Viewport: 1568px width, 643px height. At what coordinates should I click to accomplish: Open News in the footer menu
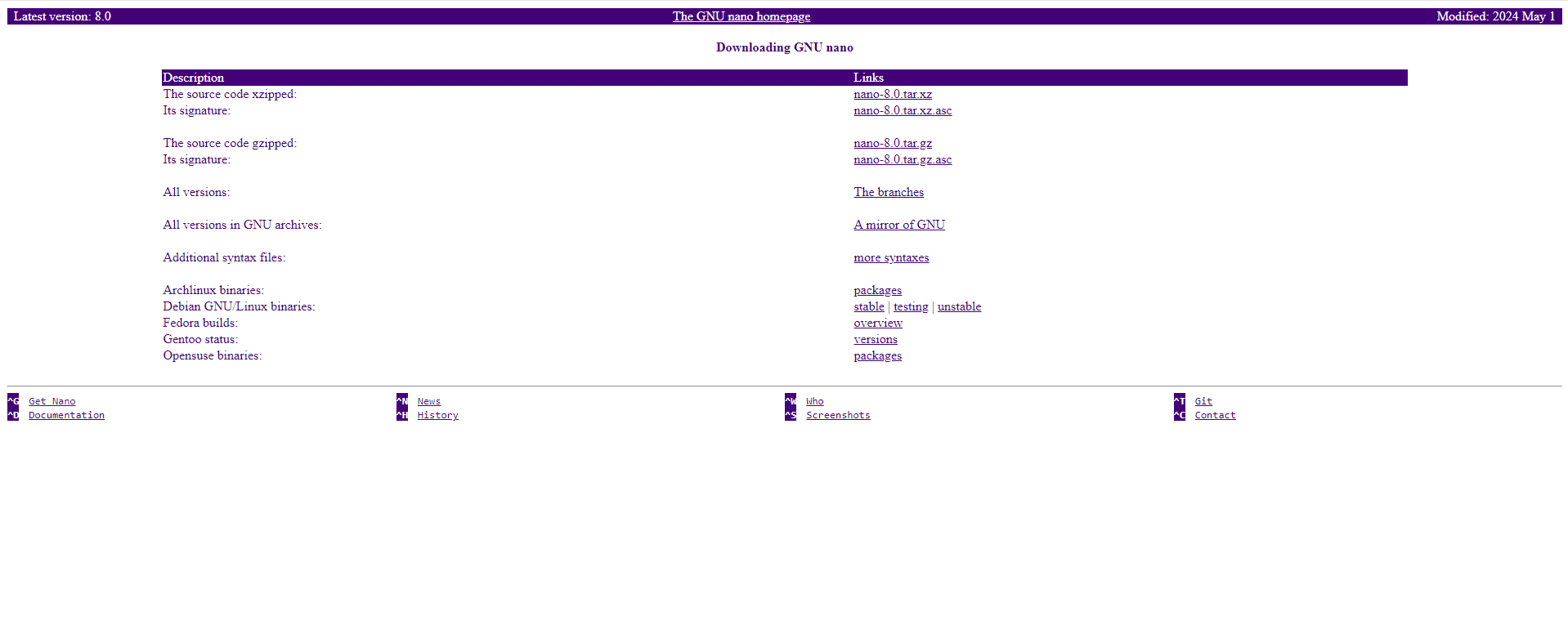pyautogui.click(x=429, y=401)
